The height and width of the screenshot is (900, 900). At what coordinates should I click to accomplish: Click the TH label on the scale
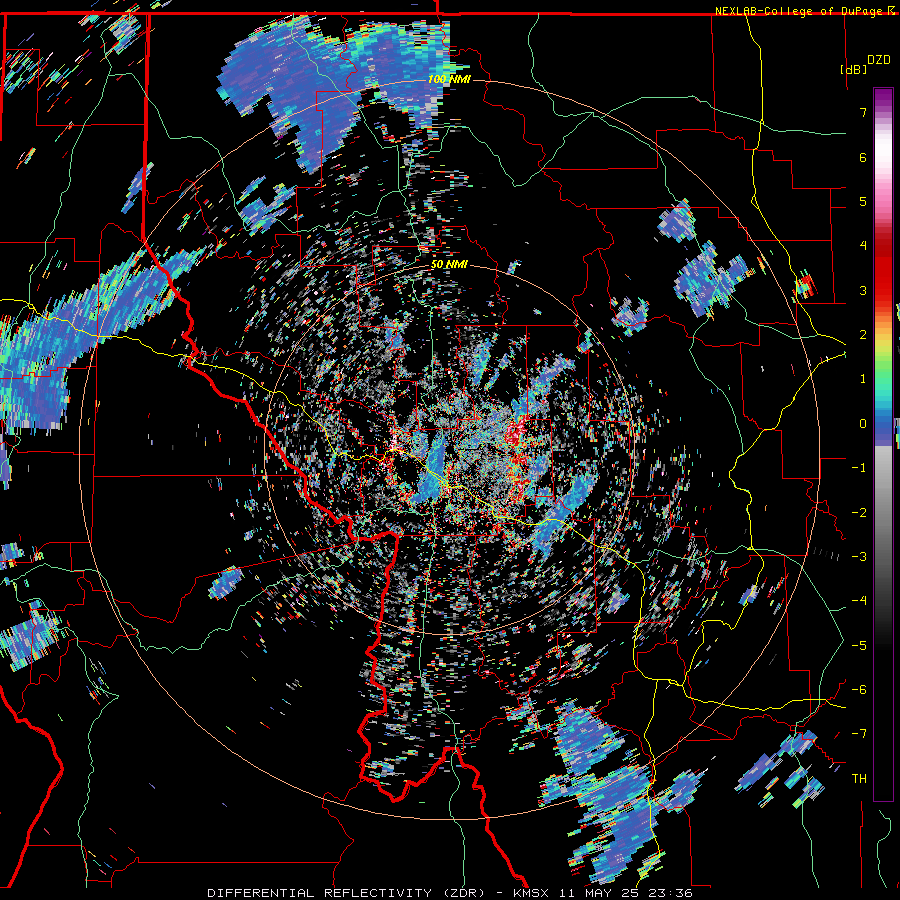859,779
